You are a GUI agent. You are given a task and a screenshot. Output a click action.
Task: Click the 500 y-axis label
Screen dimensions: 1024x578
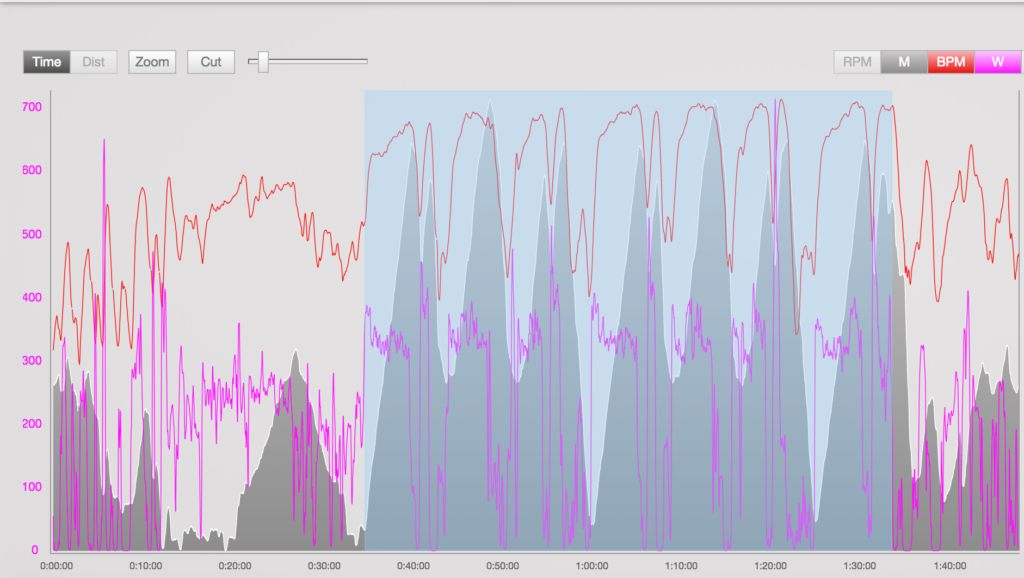(31, 234)
